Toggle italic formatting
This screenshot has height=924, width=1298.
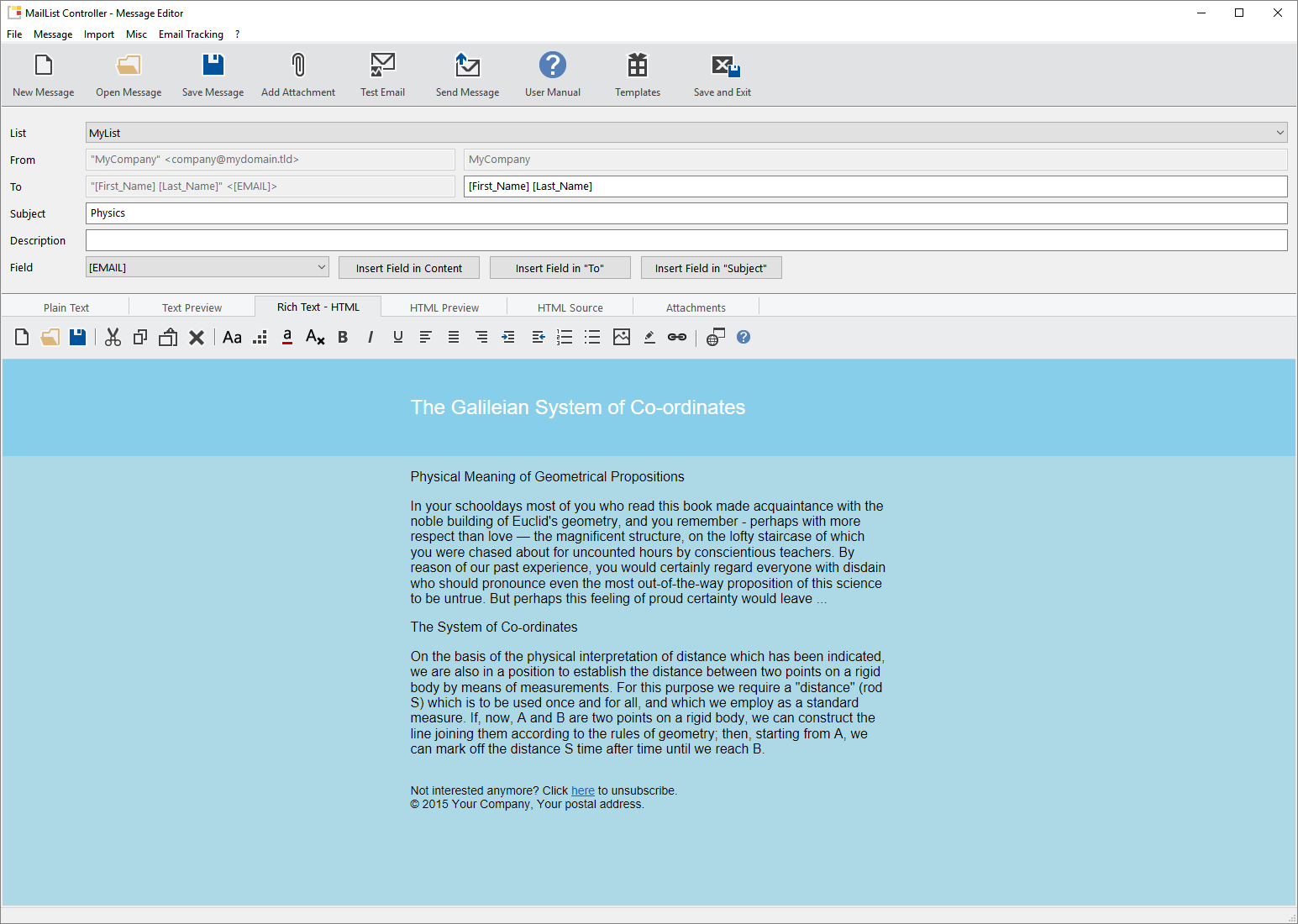(x=370, y=337)
